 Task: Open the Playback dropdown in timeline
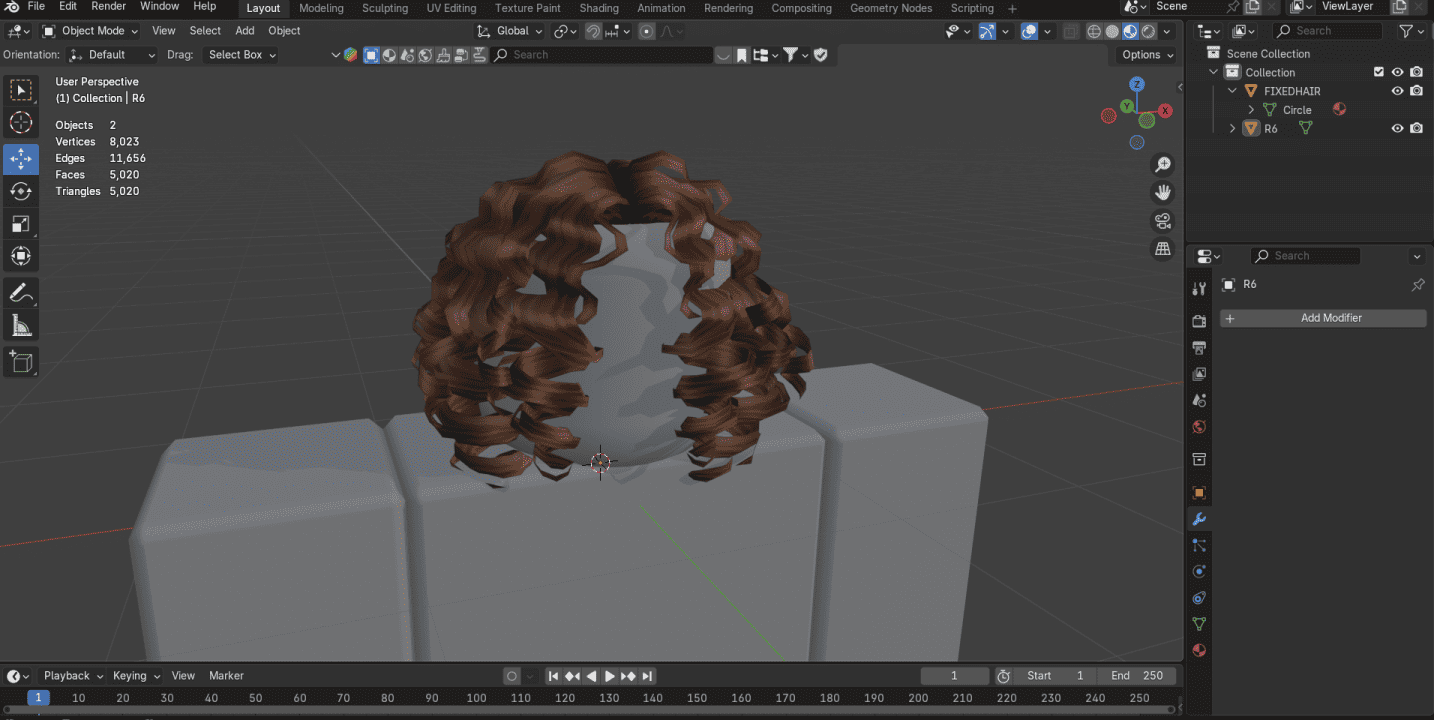[x=73, y=676]
